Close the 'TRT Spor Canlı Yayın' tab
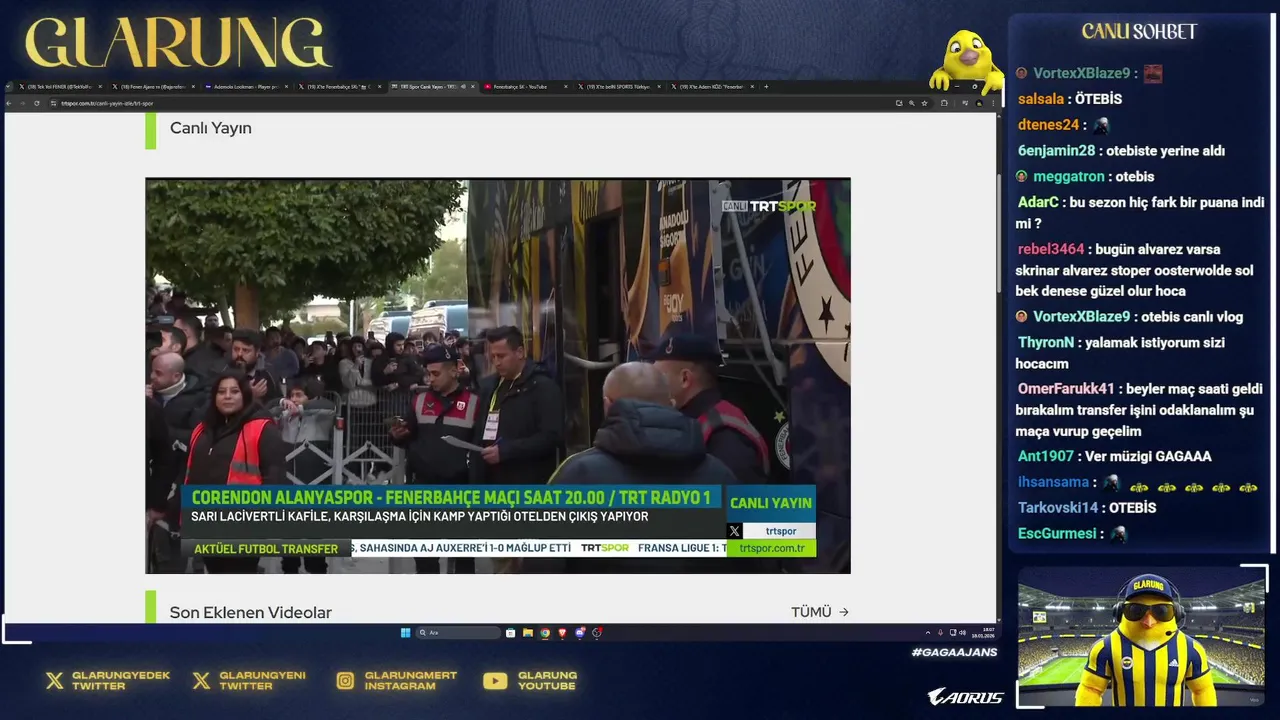1280x720 pixels. pos(473,87)
